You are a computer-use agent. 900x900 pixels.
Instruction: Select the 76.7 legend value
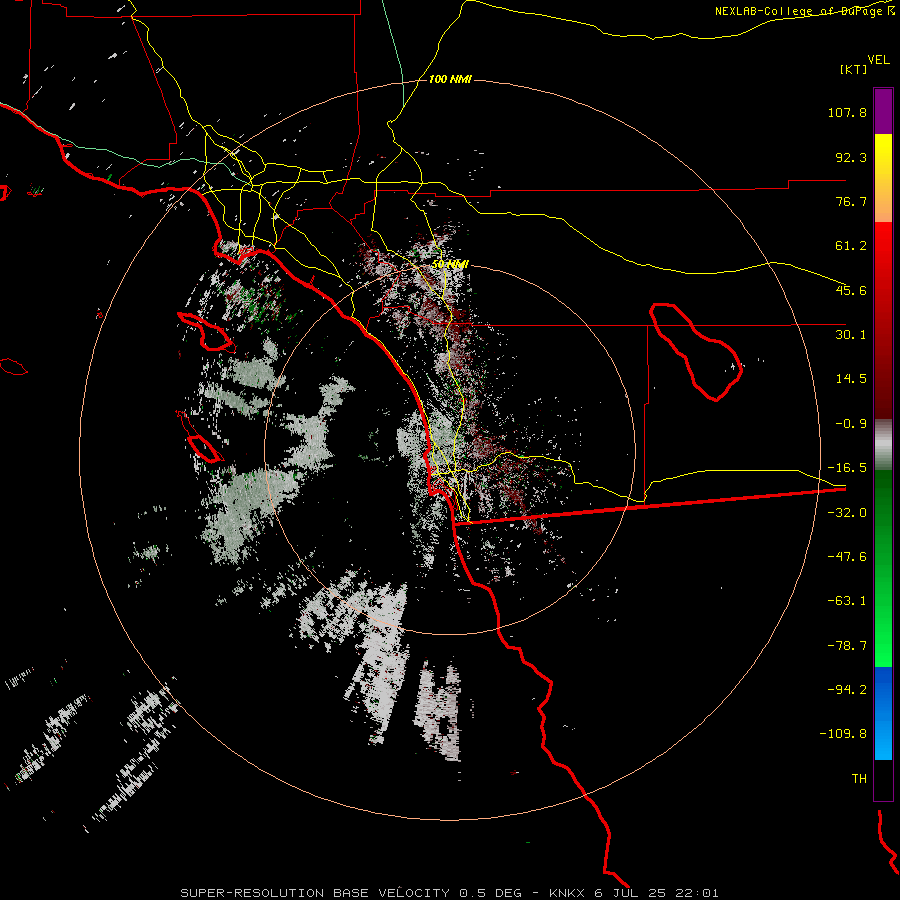pos(851,201)
